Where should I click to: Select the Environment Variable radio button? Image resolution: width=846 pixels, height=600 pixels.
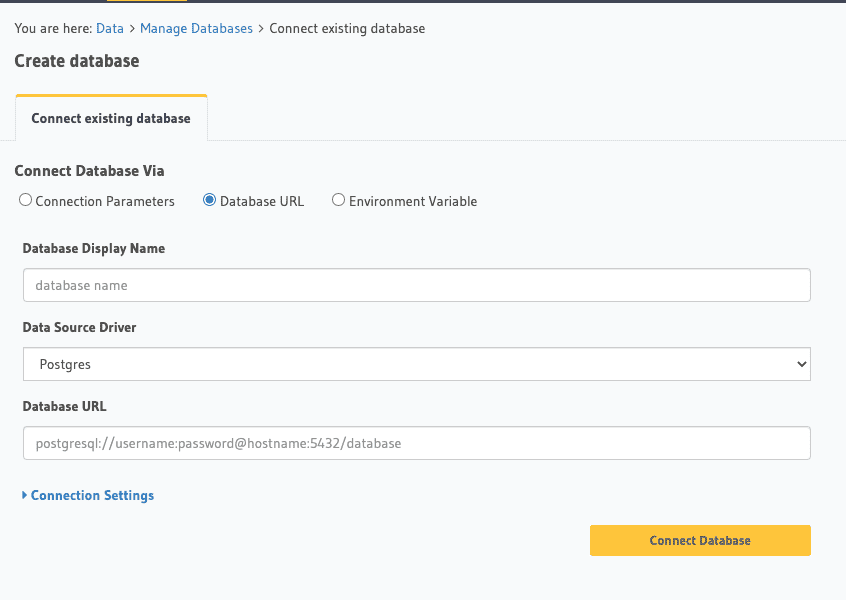coord(338,199)
